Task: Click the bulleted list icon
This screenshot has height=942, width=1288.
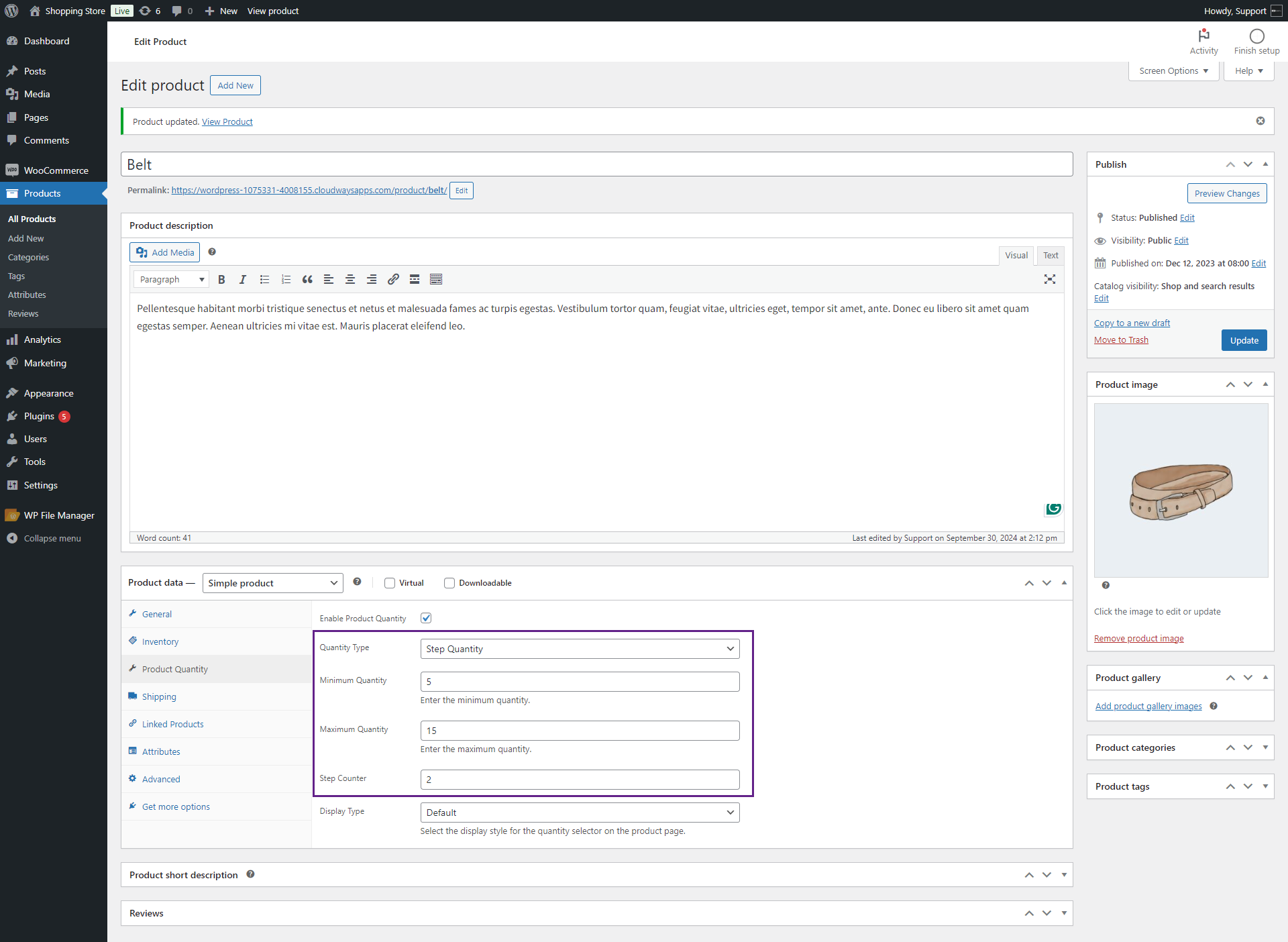Action: tap(264, 280)
